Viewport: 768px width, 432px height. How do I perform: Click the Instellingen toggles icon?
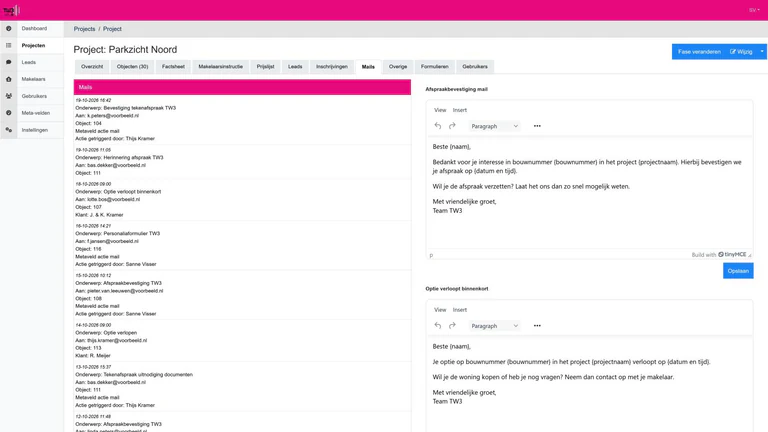point(8,130)
